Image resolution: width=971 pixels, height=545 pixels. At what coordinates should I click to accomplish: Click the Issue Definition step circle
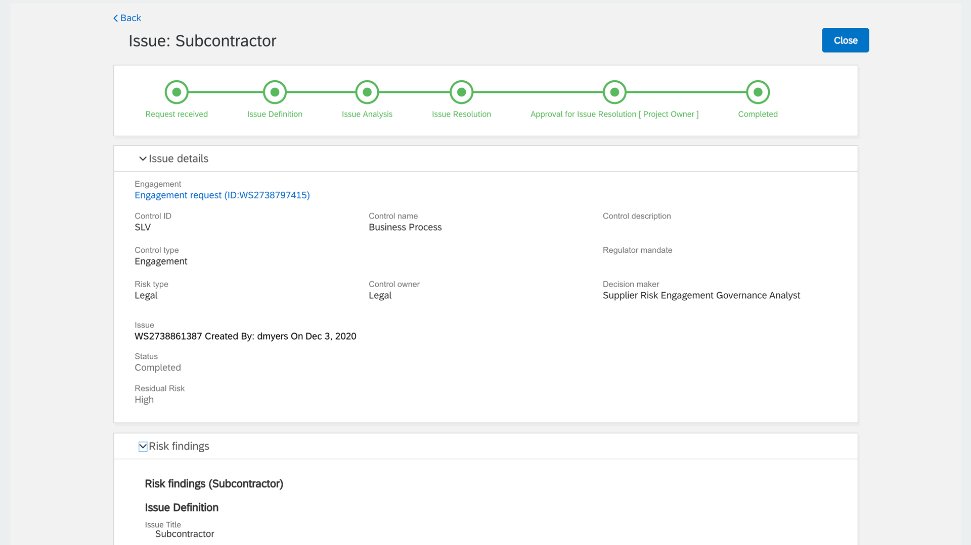point(274,92)
